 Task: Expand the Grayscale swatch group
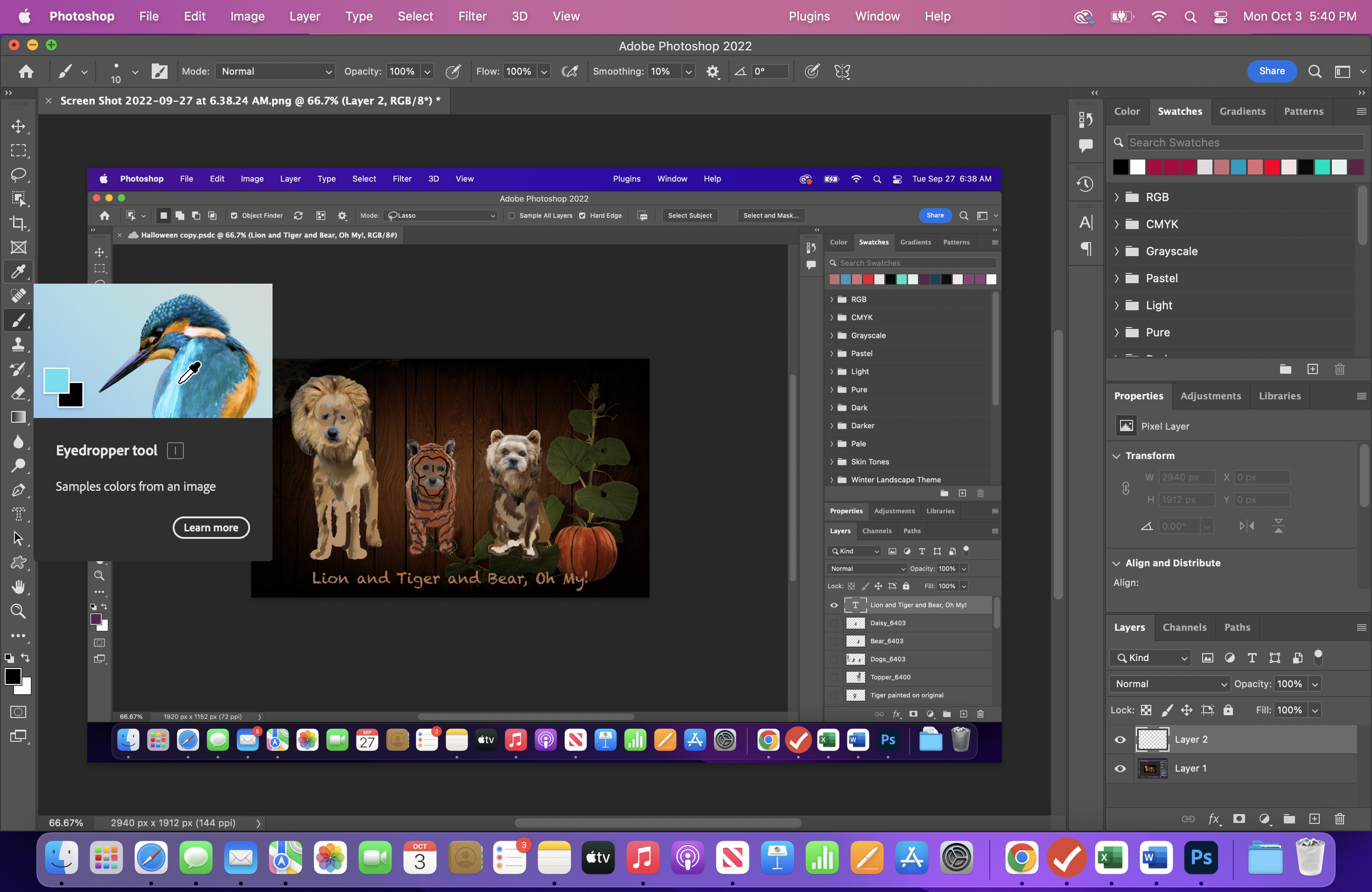coord(1117,251)
